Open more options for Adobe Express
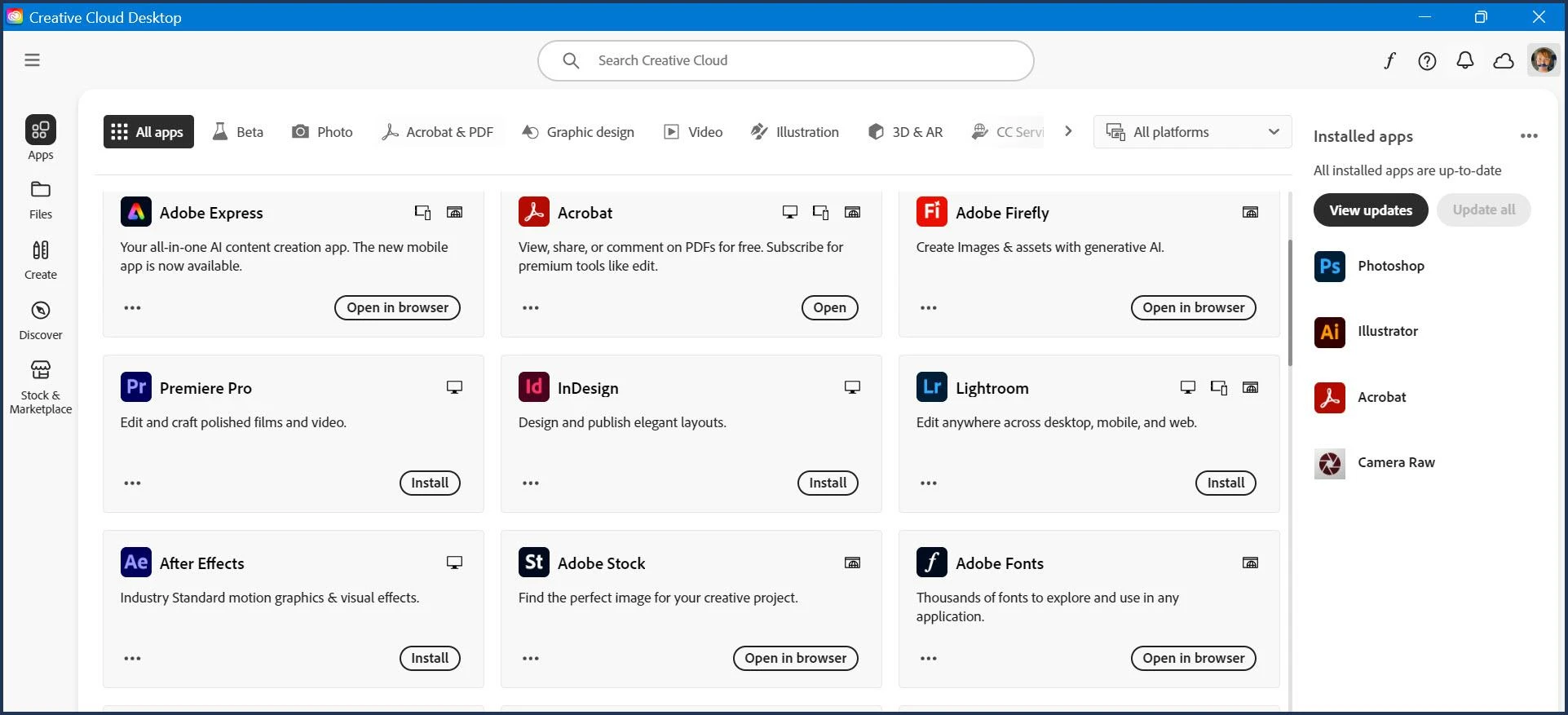Viewport: 1568px width, 715px height. (132, 308)
